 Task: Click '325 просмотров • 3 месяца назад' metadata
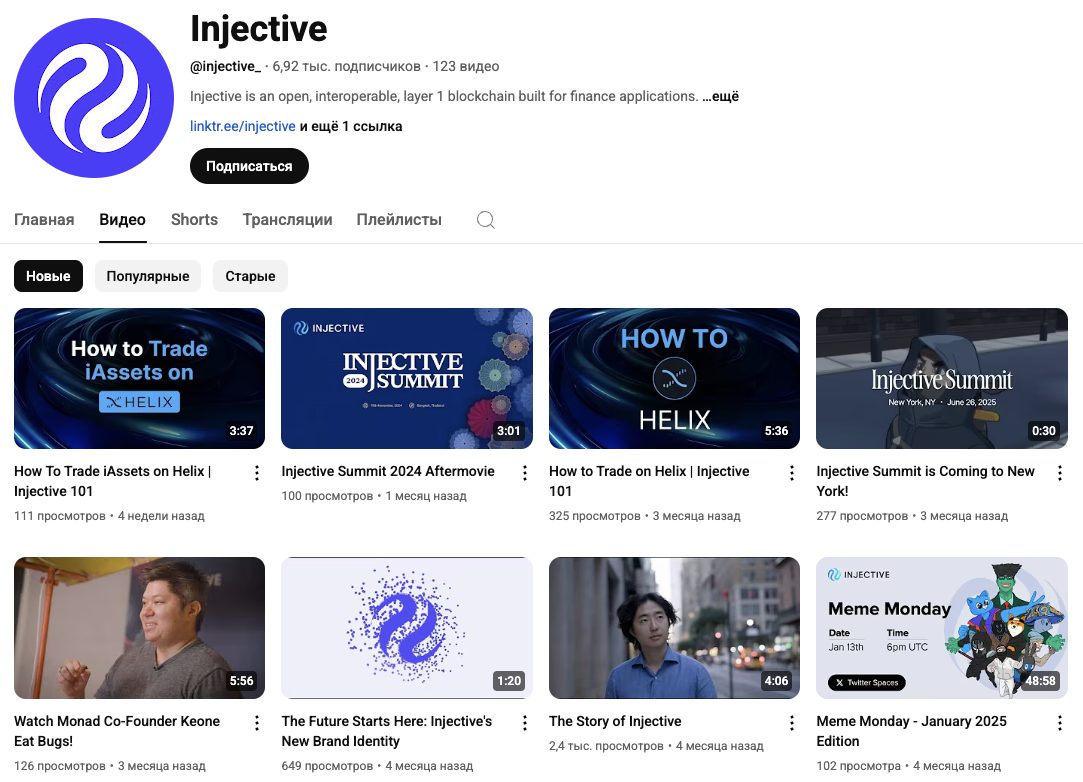click(x=644, y=516)
